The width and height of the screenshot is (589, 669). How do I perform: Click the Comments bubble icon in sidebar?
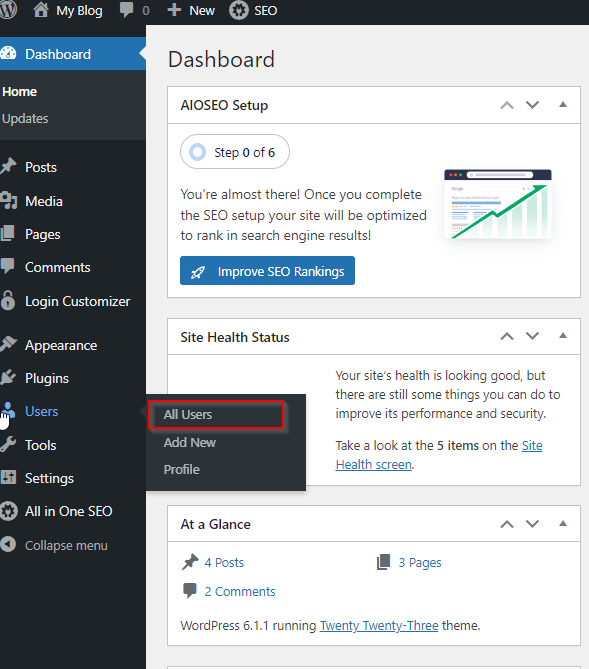coord(8,266)
